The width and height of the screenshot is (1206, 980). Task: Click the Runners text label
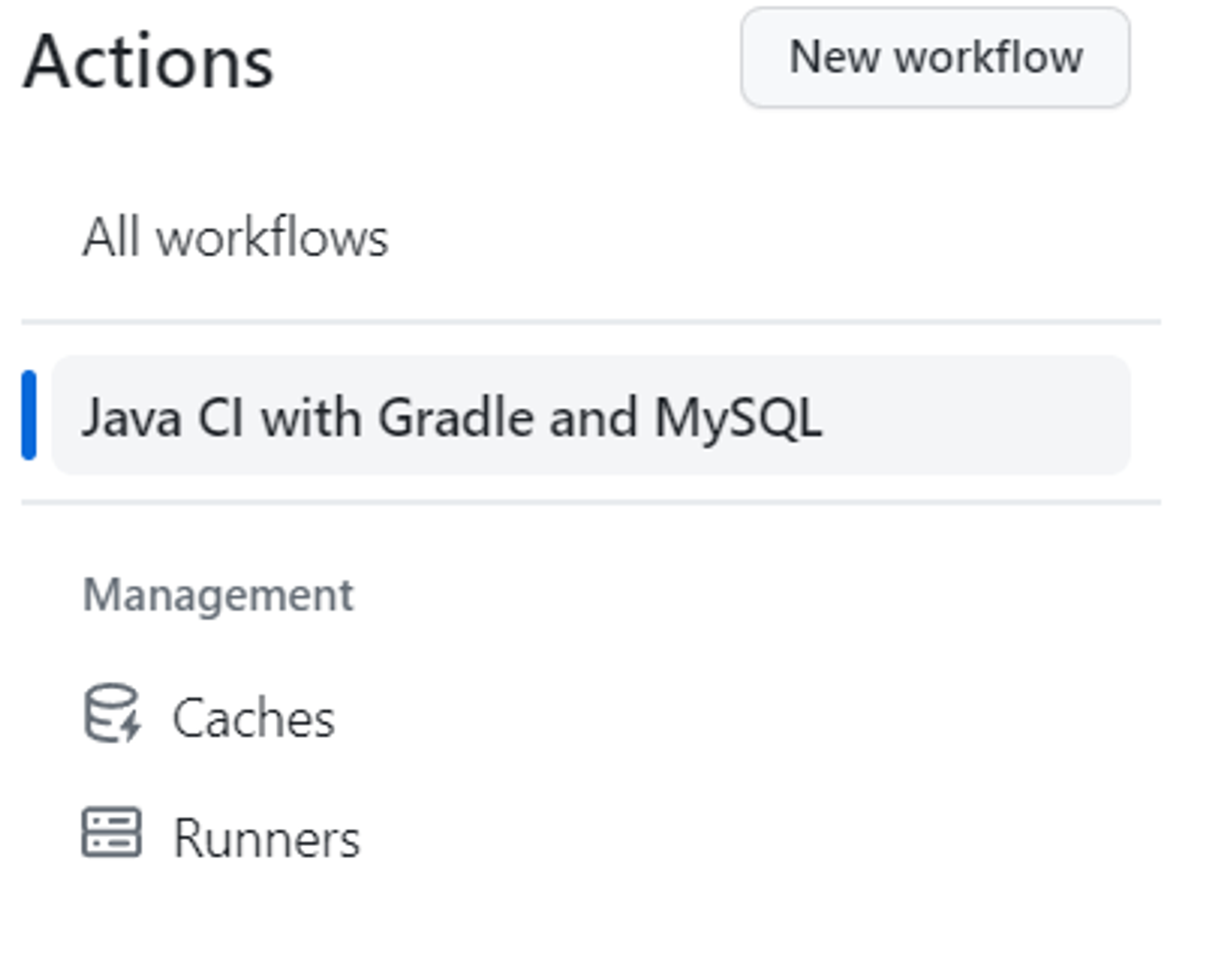pyautogui.click(x=266, y=838)
